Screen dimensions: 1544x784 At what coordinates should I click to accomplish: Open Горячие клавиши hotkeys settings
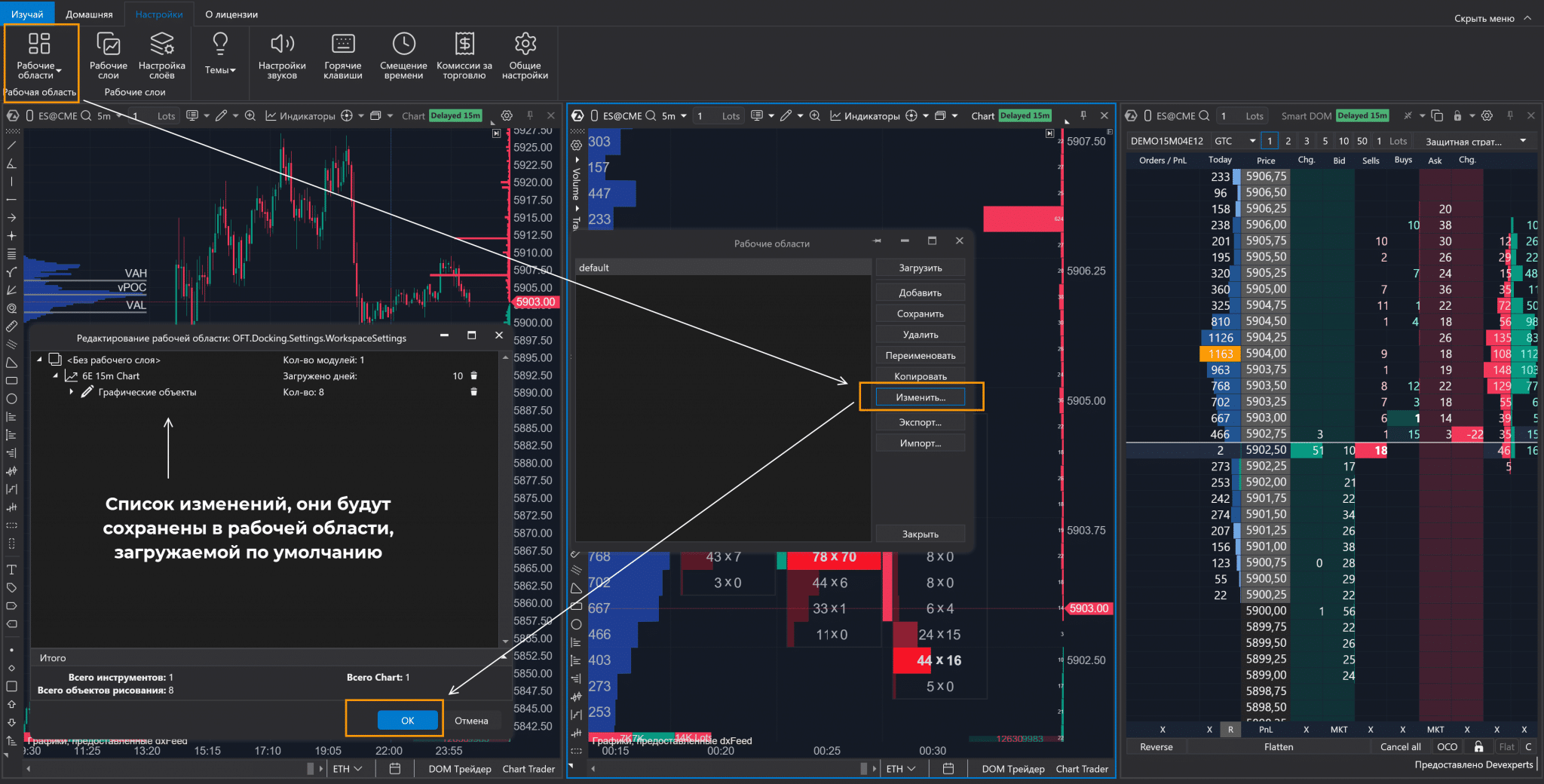[343, 54]
